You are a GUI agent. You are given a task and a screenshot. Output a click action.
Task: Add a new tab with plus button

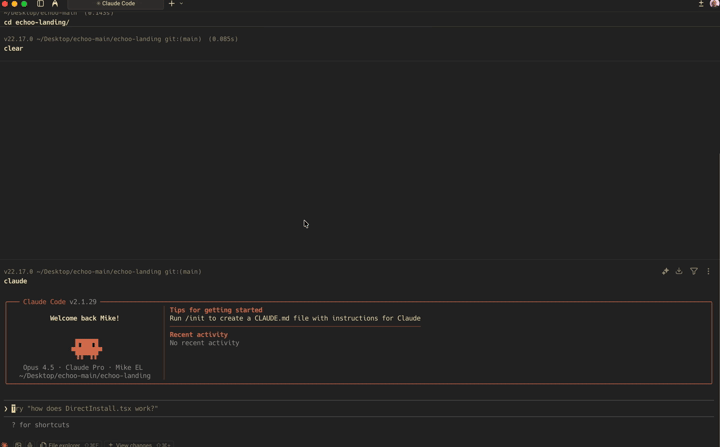pyautogui.click(x=171, y=4)
